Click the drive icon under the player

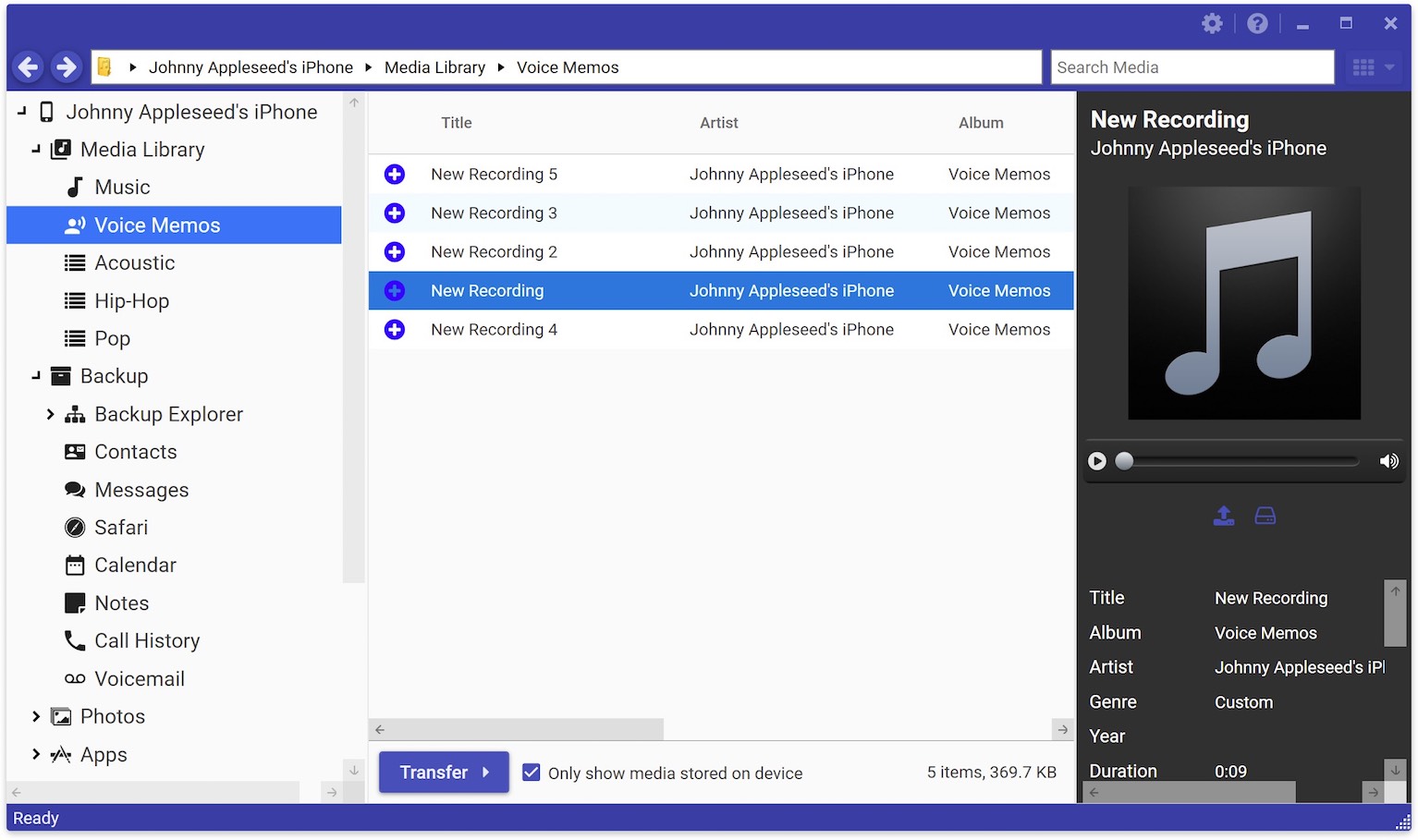[1265, 516]
